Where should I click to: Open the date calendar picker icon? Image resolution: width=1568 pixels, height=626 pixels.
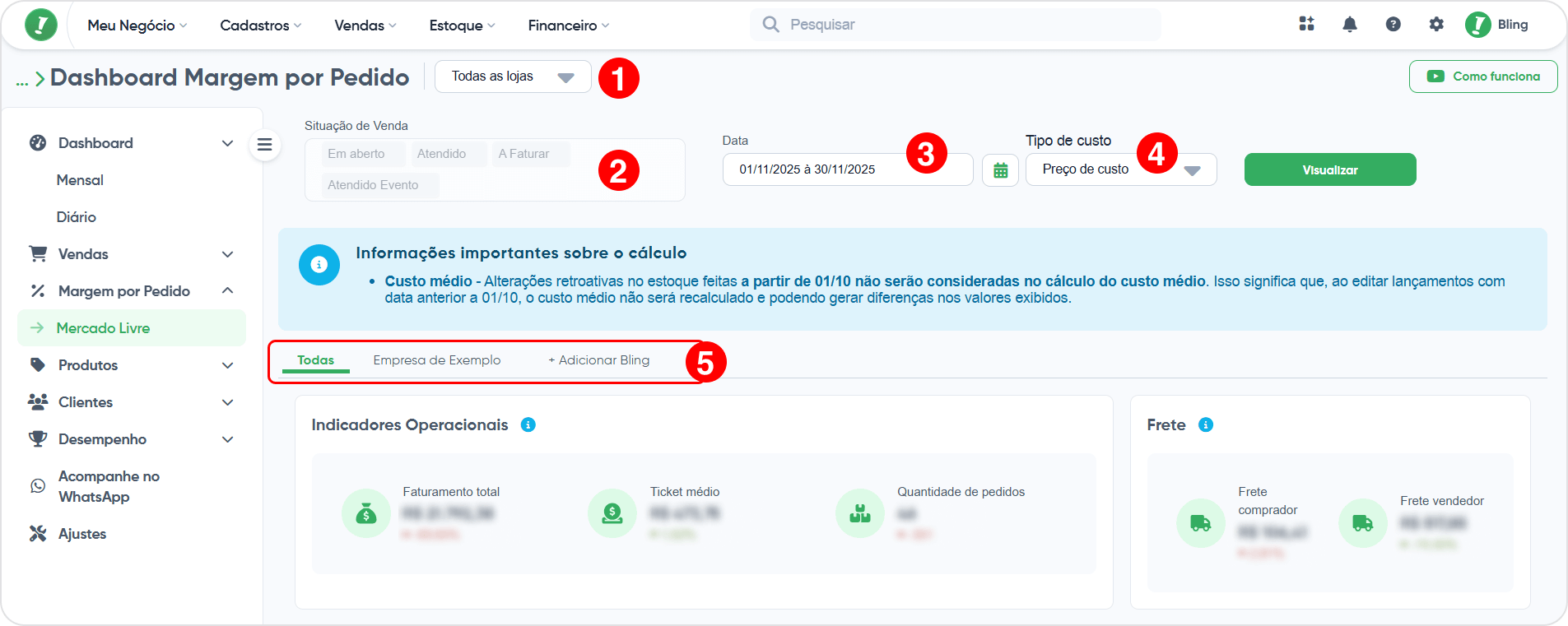click(x=1000, y=170)
